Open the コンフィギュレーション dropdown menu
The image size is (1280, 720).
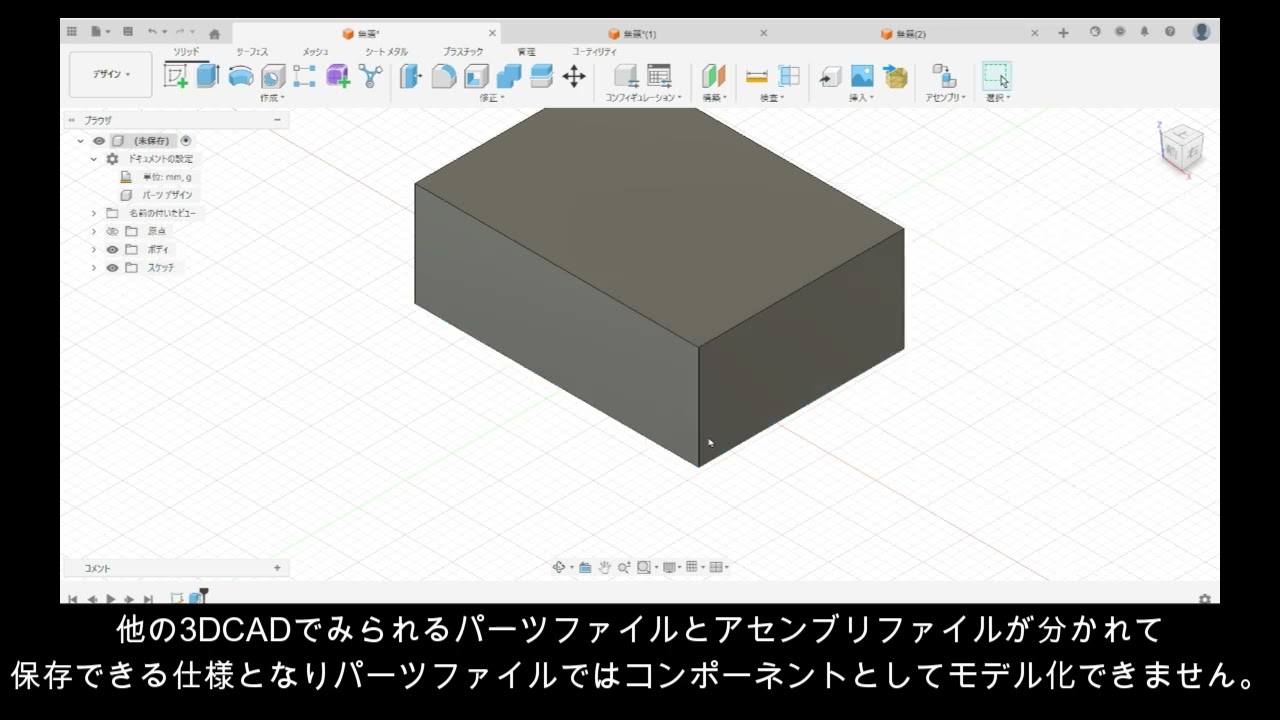[643, 98]
